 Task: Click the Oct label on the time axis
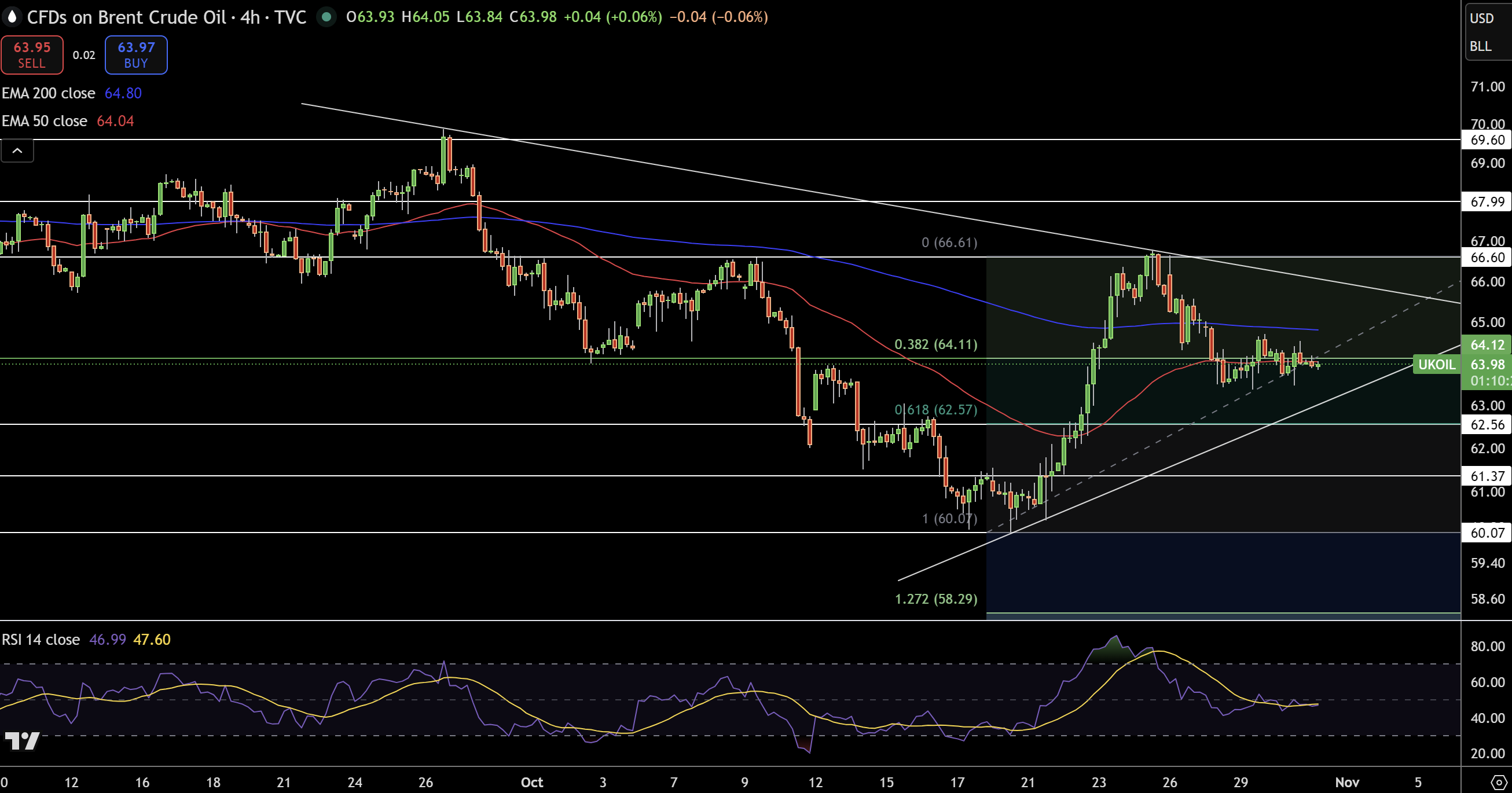point(532,783)
